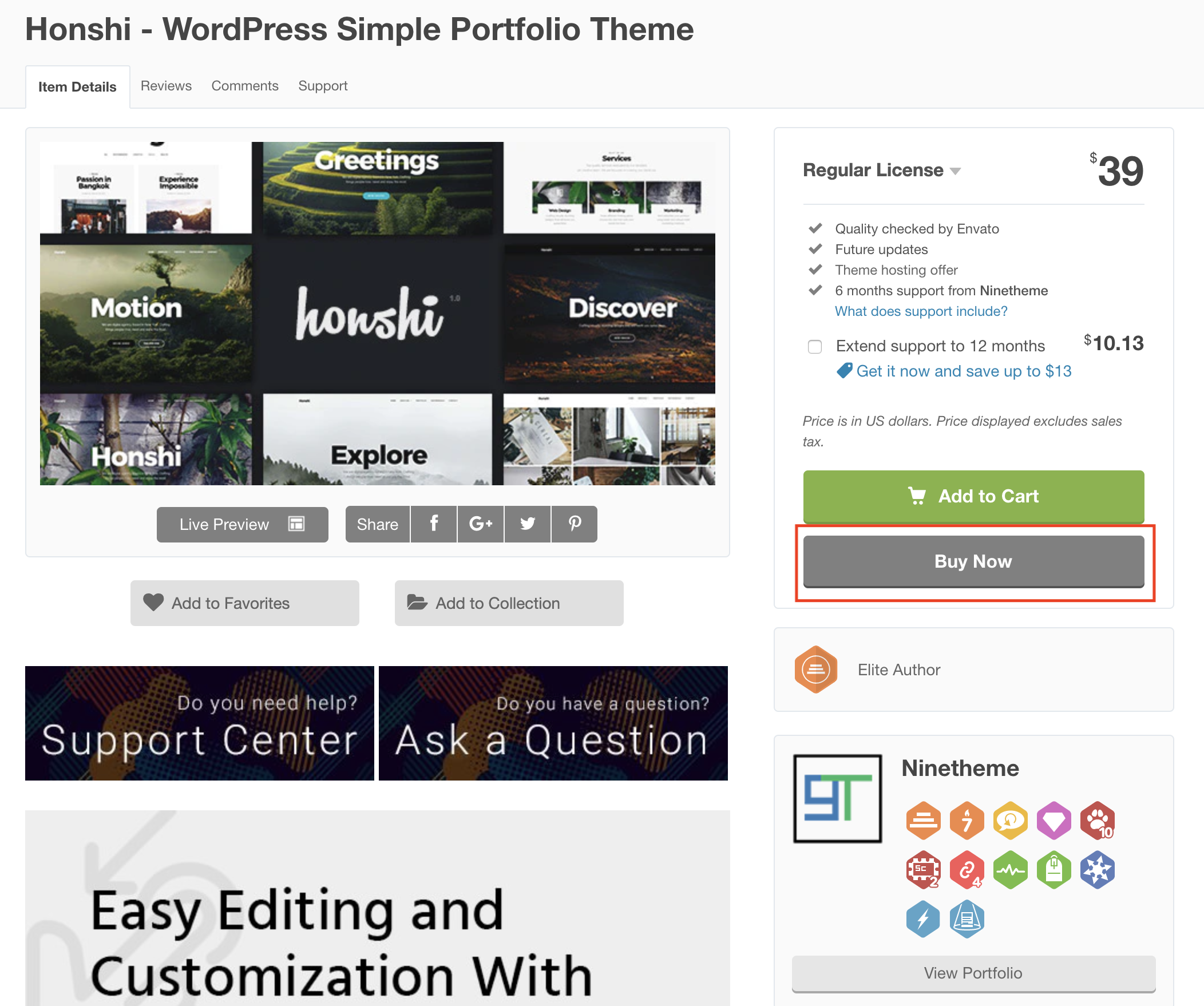Screen dimensions: 1204x1006
Task: Click the blue lightning bolt badge
Action: (x=923, y=919)
